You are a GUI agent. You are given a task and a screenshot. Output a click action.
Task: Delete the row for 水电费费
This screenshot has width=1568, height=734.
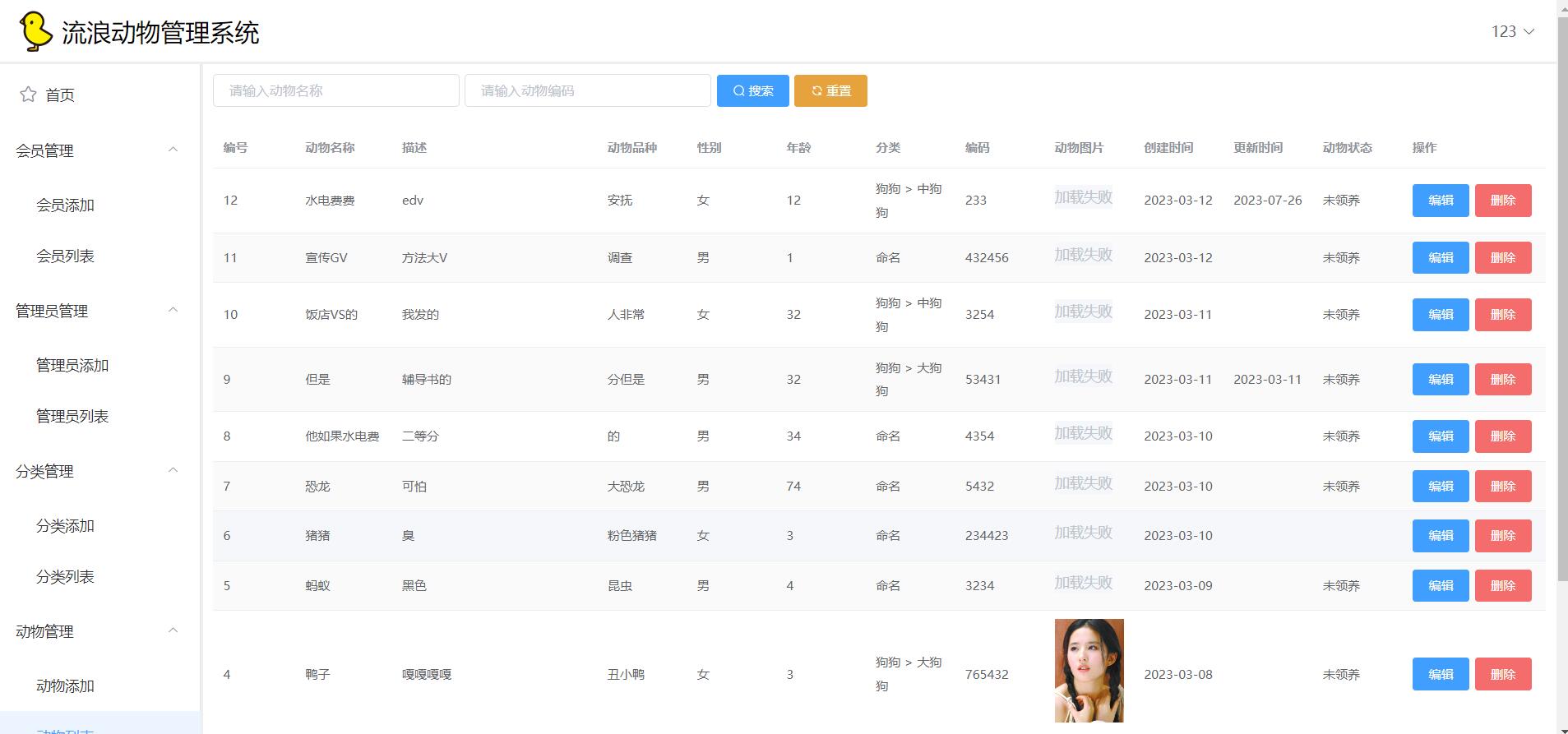(1503, 201)
